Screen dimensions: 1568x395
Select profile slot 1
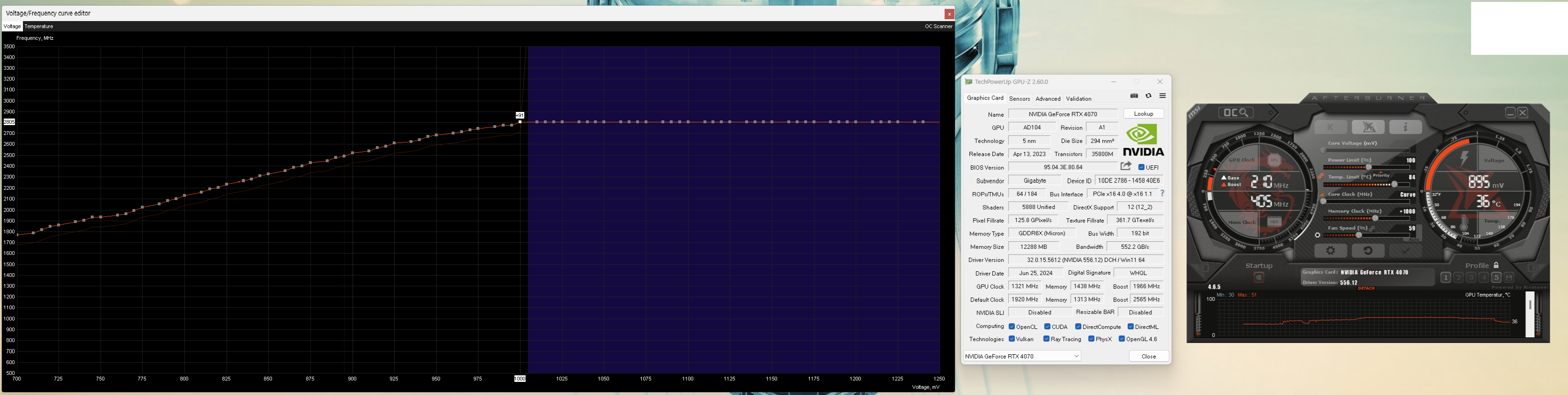coord(1446,277)
